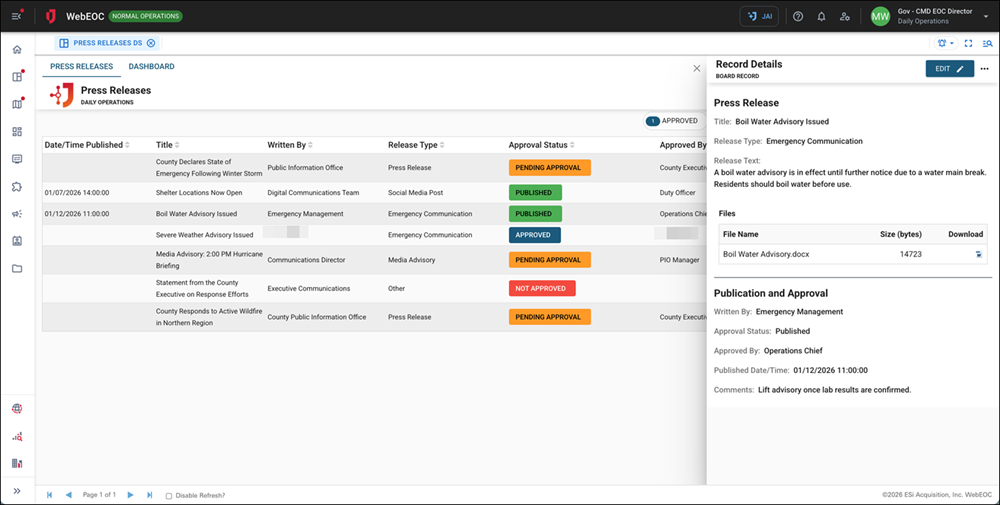Open the map icon in sidebar
The height and width of the screenshot is (505, 1000).
17,104
